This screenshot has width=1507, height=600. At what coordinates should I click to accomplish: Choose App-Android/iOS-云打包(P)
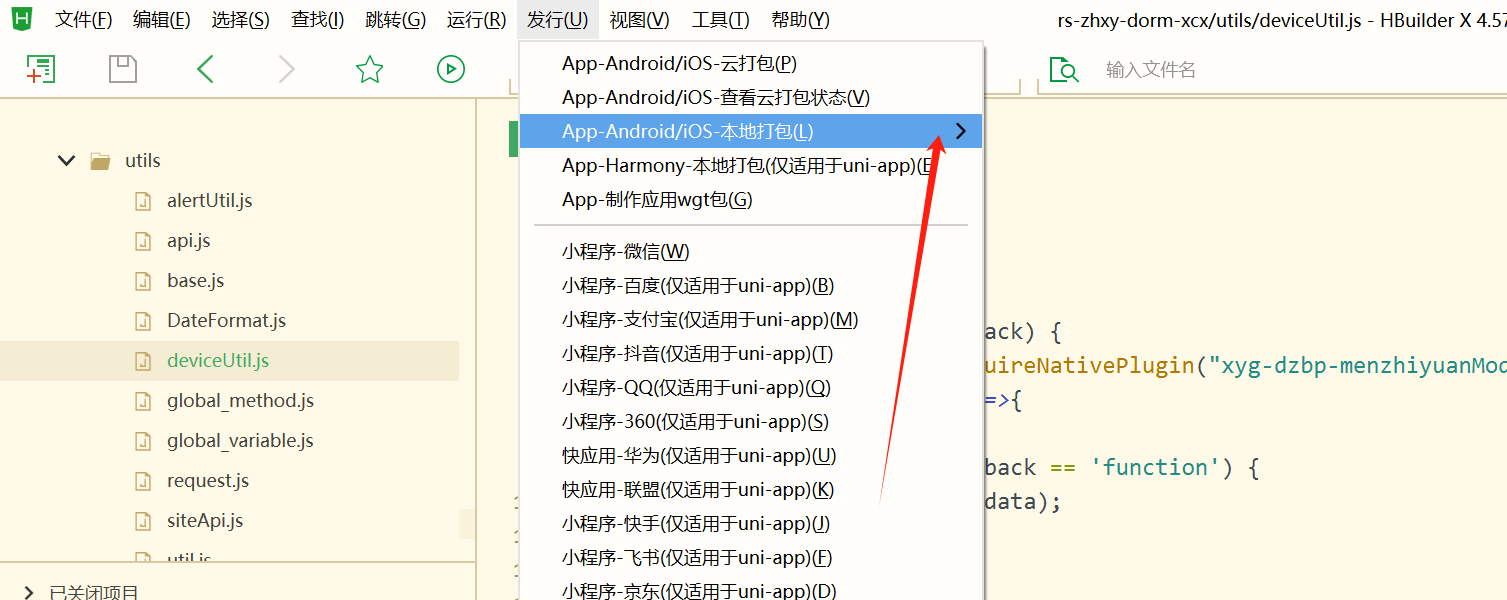click(751, 64)
